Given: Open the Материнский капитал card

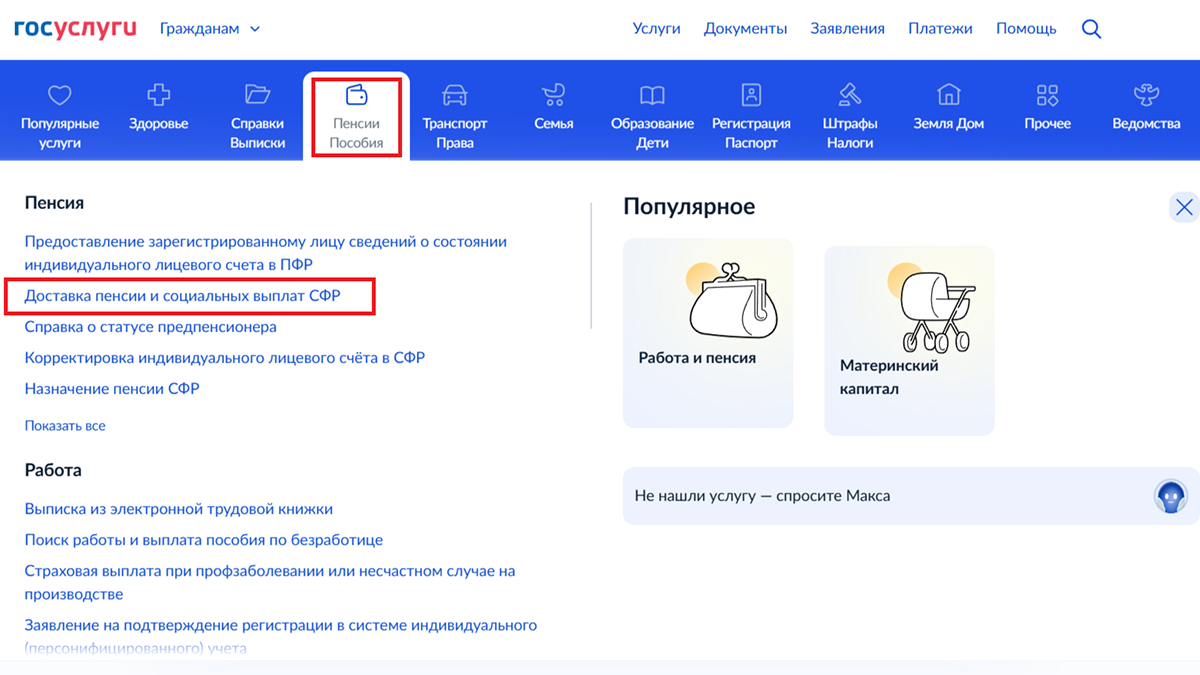Looking at the screenshot, I should point(909,340).
